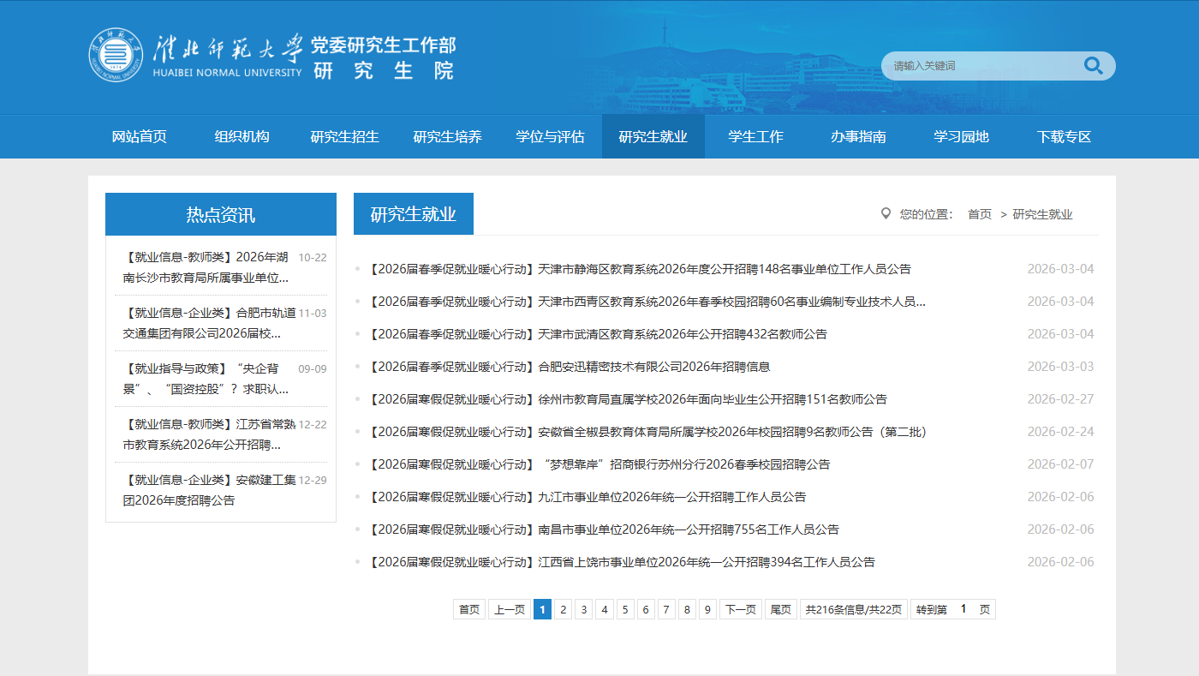1199x676 pixels.
Task: Open the 办事指南 navigation tab
Action: click(x=858, y=137)
